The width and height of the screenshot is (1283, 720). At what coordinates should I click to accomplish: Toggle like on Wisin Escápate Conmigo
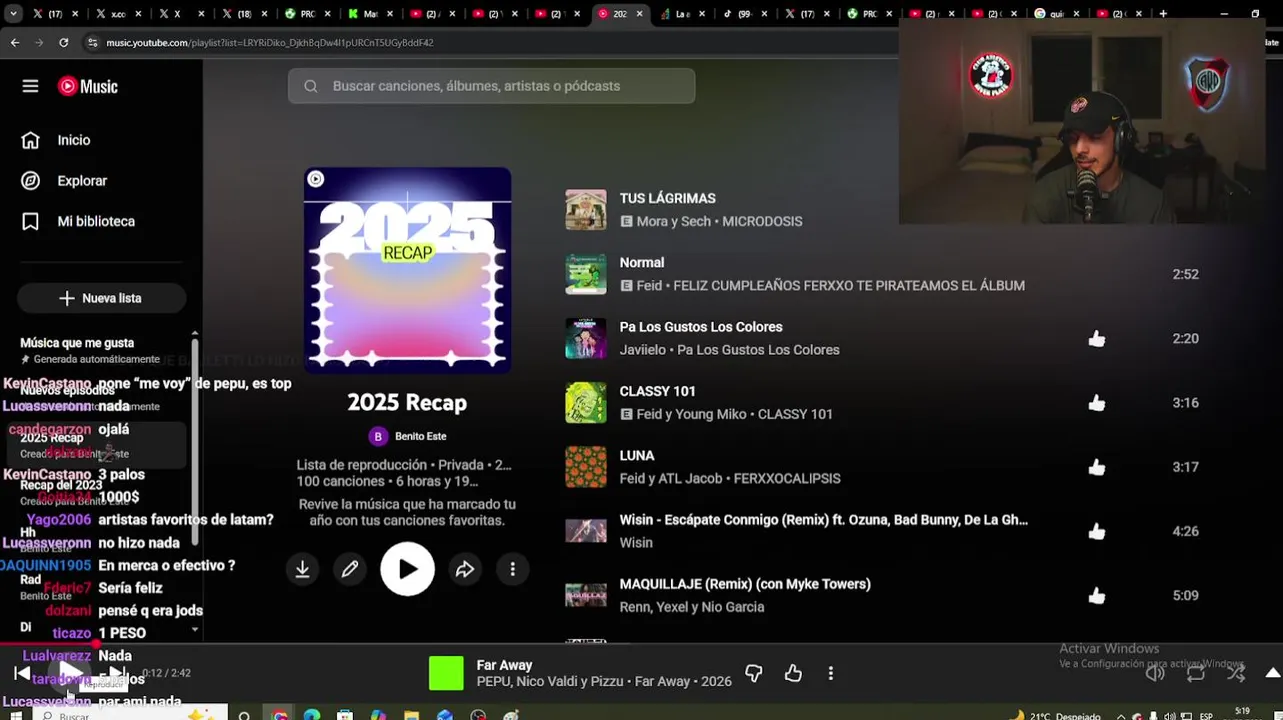pyautogui.click(x=1097, y=531)
